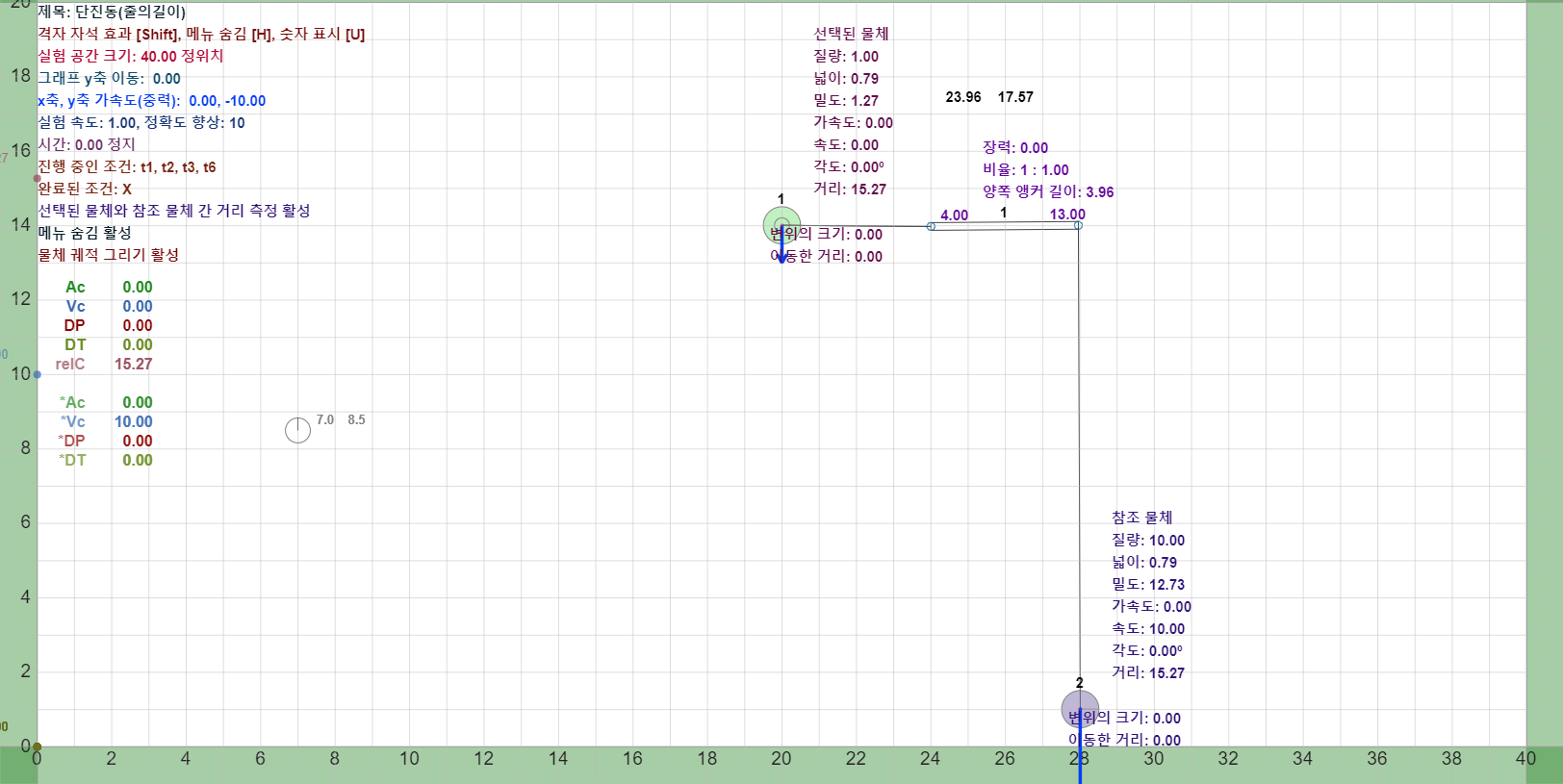Click the blue 'Vc' row showing 0.00

pyautogui.click(x=109, y=306)
